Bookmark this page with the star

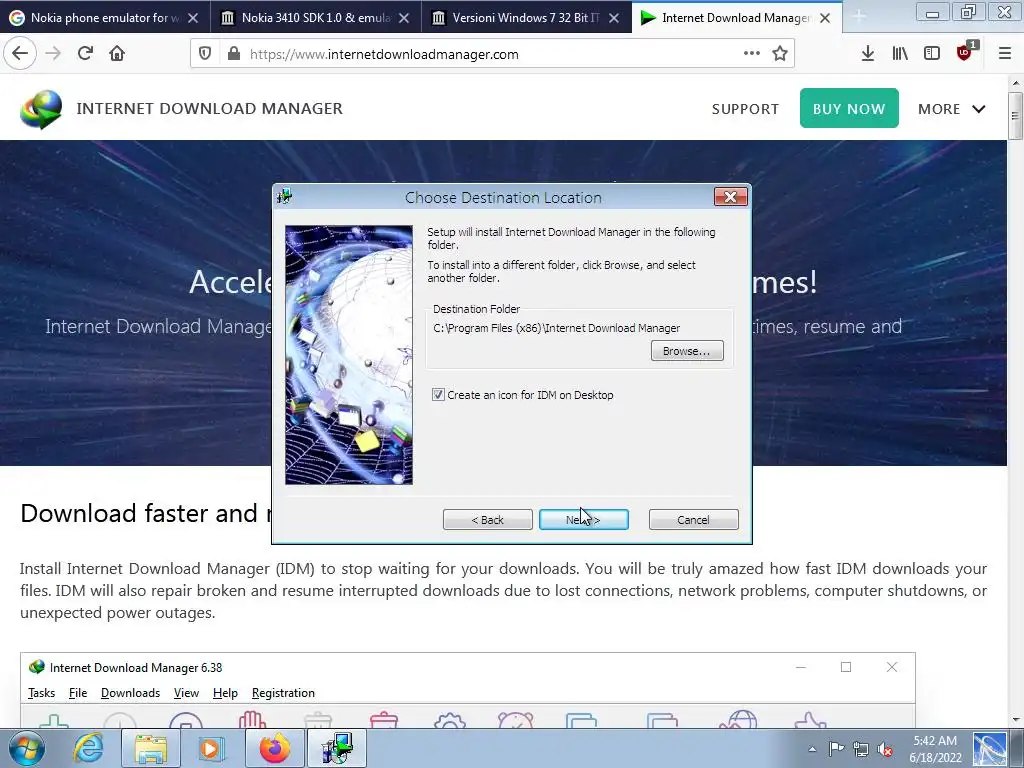point(780,54)
